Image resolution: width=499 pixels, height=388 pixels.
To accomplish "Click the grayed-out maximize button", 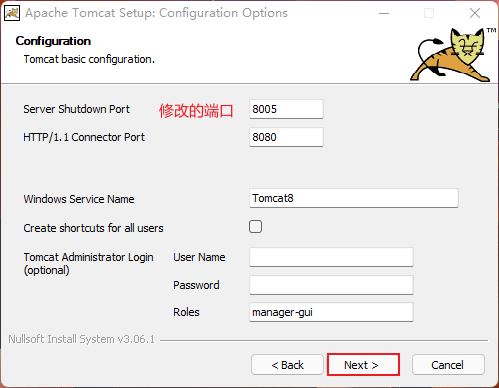I will point(429,13).
